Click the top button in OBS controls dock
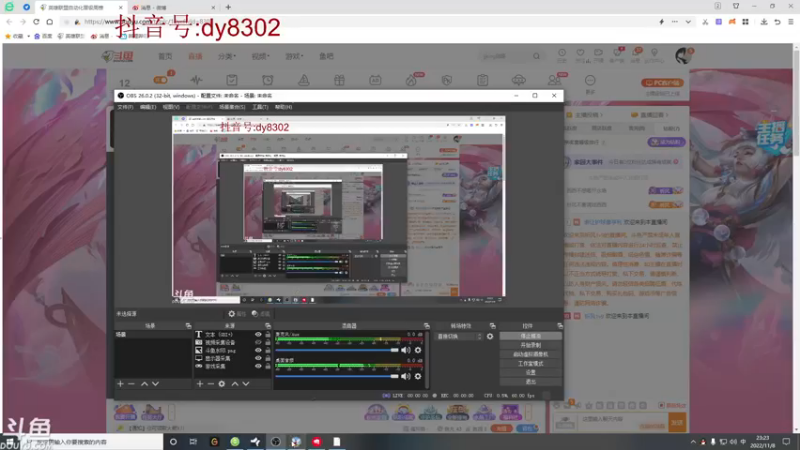The width and height of the screenshot is (800, 450). click(531, 336)
